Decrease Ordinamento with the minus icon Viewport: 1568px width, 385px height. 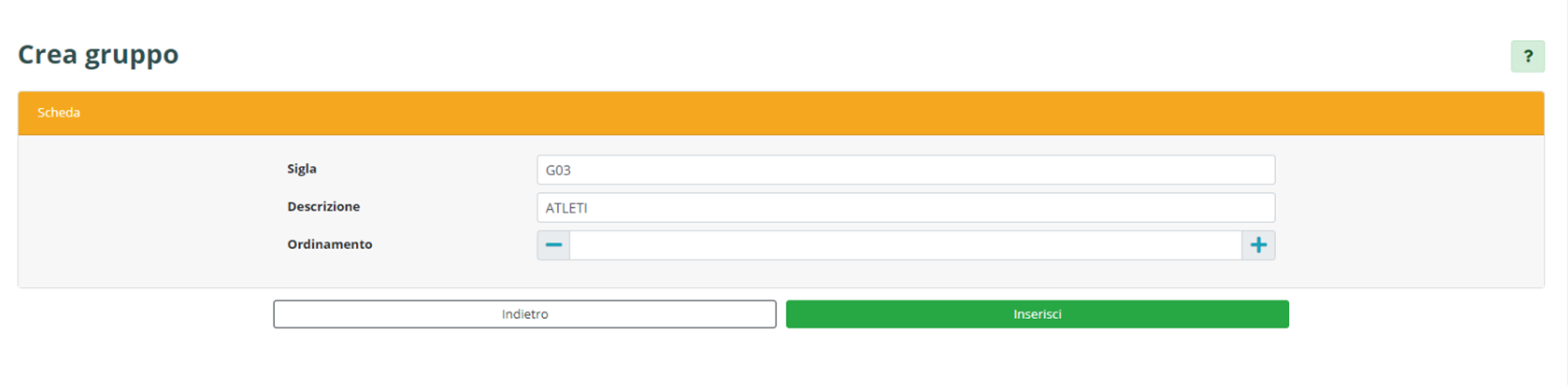(553, 245)
